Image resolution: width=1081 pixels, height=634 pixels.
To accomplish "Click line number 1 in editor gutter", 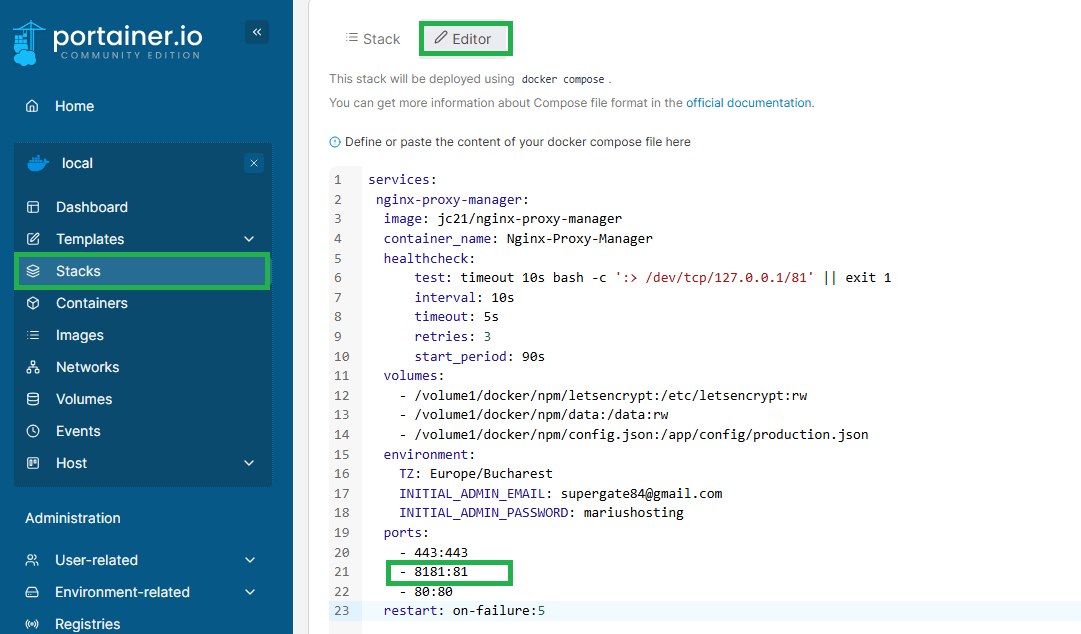I will pyautogui.click(x=338, y=180).
